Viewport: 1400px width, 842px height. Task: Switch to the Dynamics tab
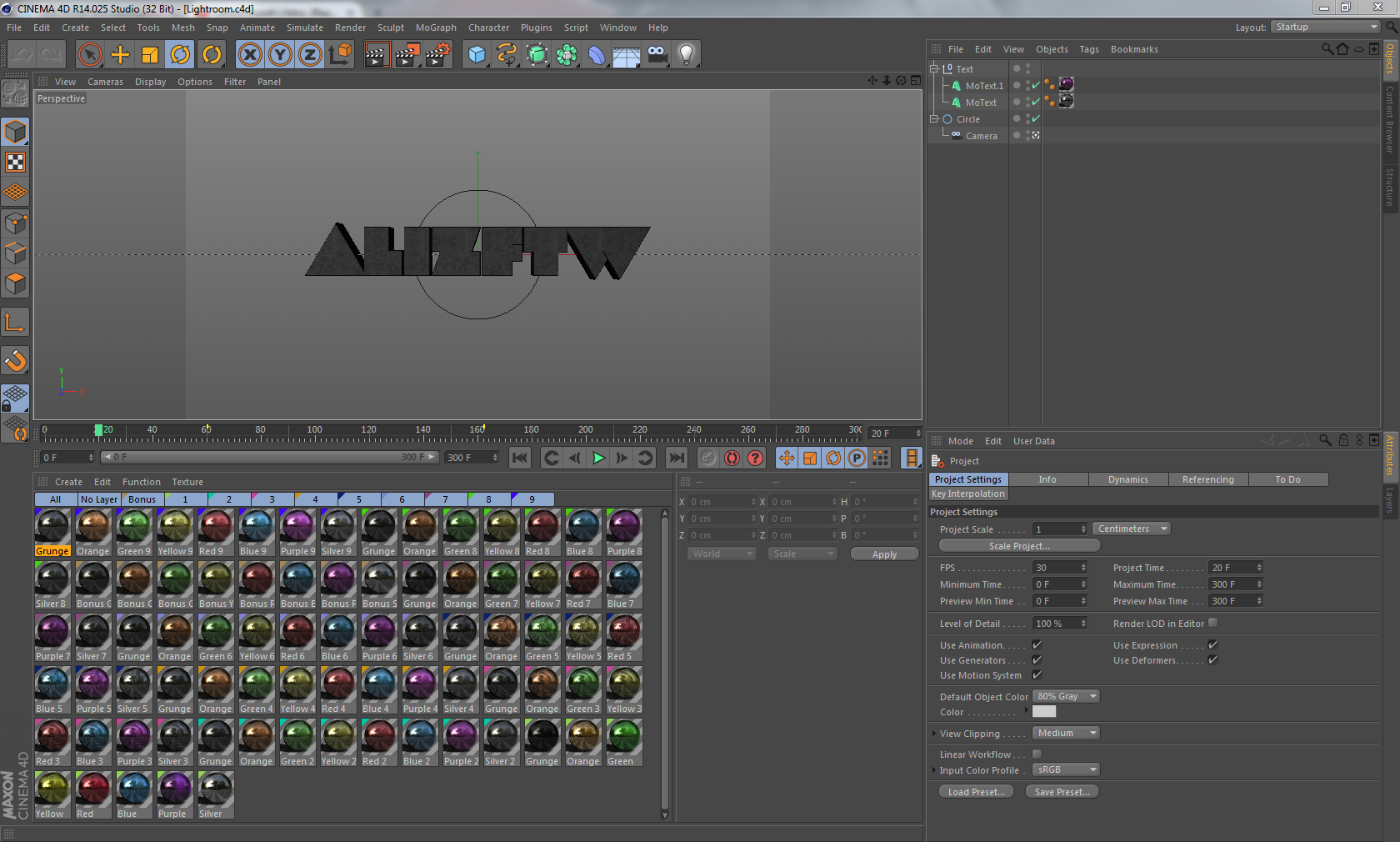1127,479
